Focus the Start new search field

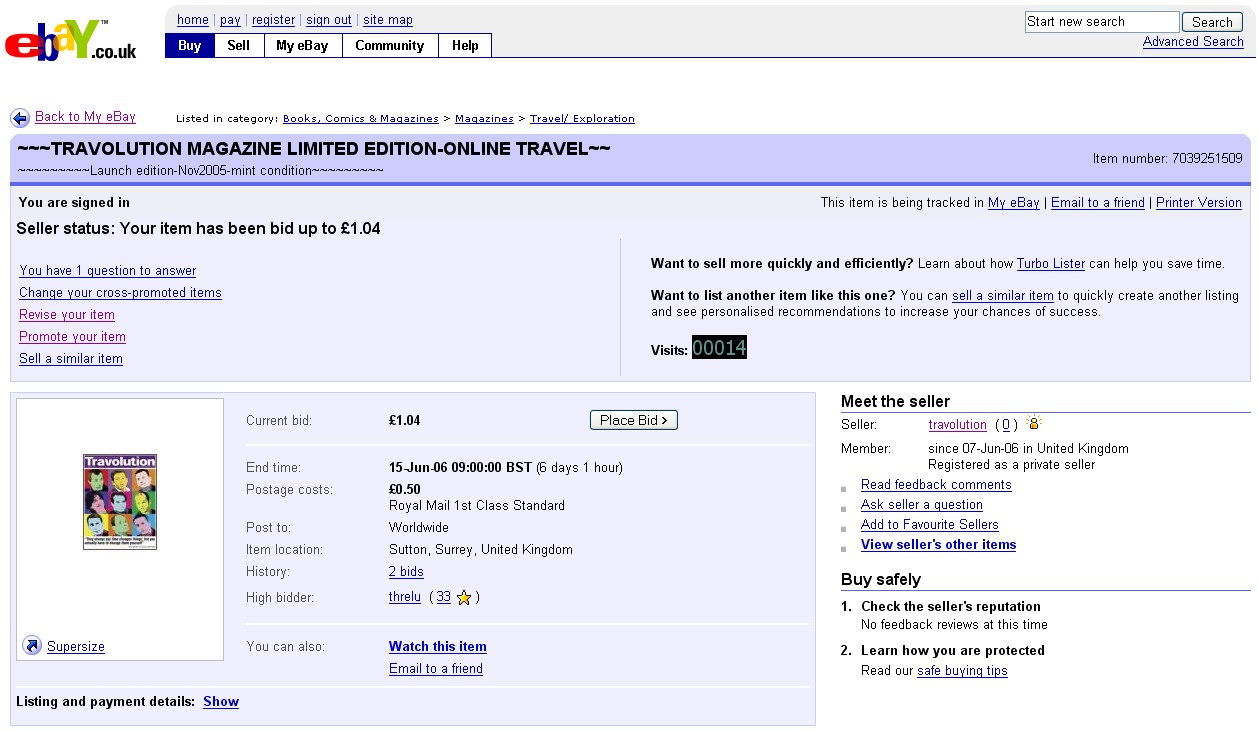[x=1102, y=22]
